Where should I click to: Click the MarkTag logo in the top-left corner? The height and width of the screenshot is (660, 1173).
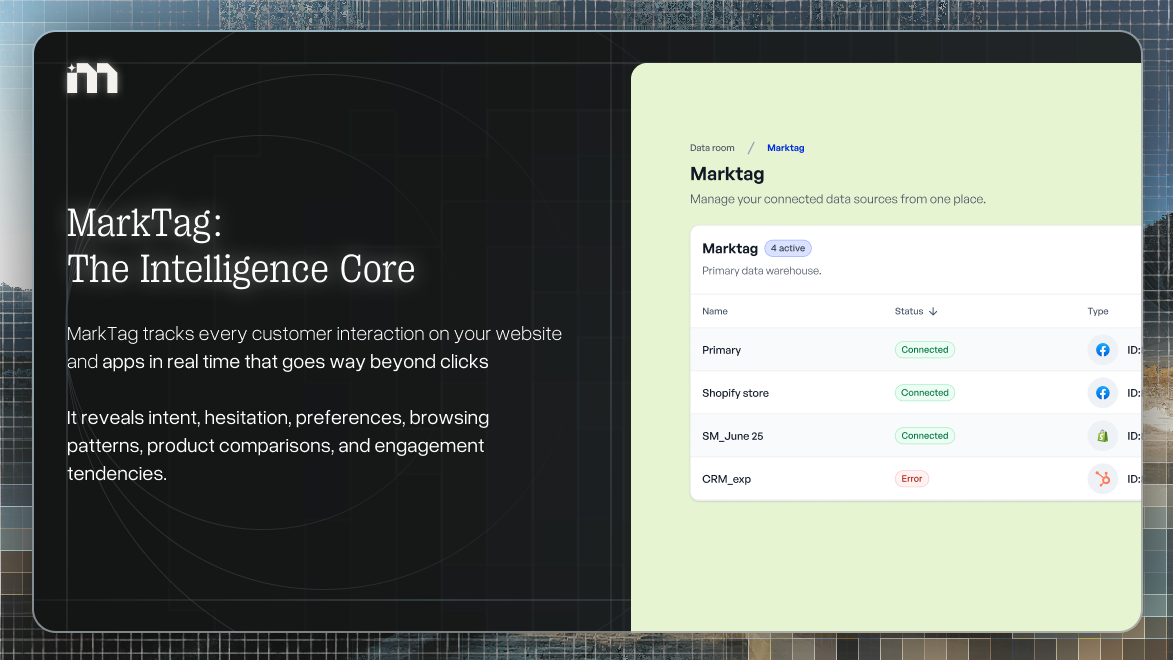pos(92,77)
